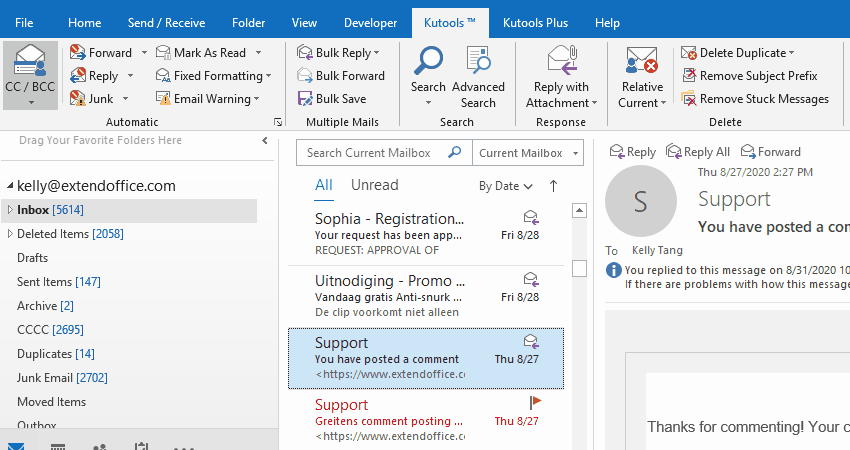Switch to the Home tab
Screen dimensions: 850x450
[85, 23]
